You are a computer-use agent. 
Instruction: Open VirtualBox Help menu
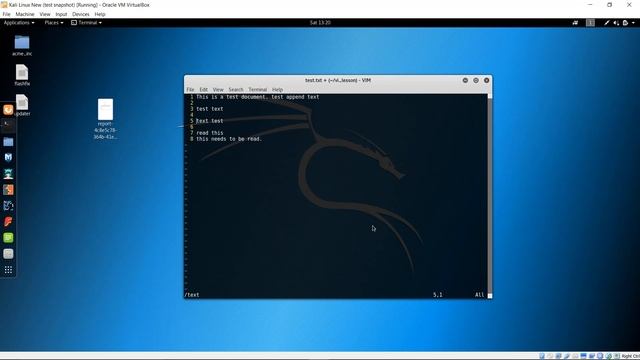point(100,14)
